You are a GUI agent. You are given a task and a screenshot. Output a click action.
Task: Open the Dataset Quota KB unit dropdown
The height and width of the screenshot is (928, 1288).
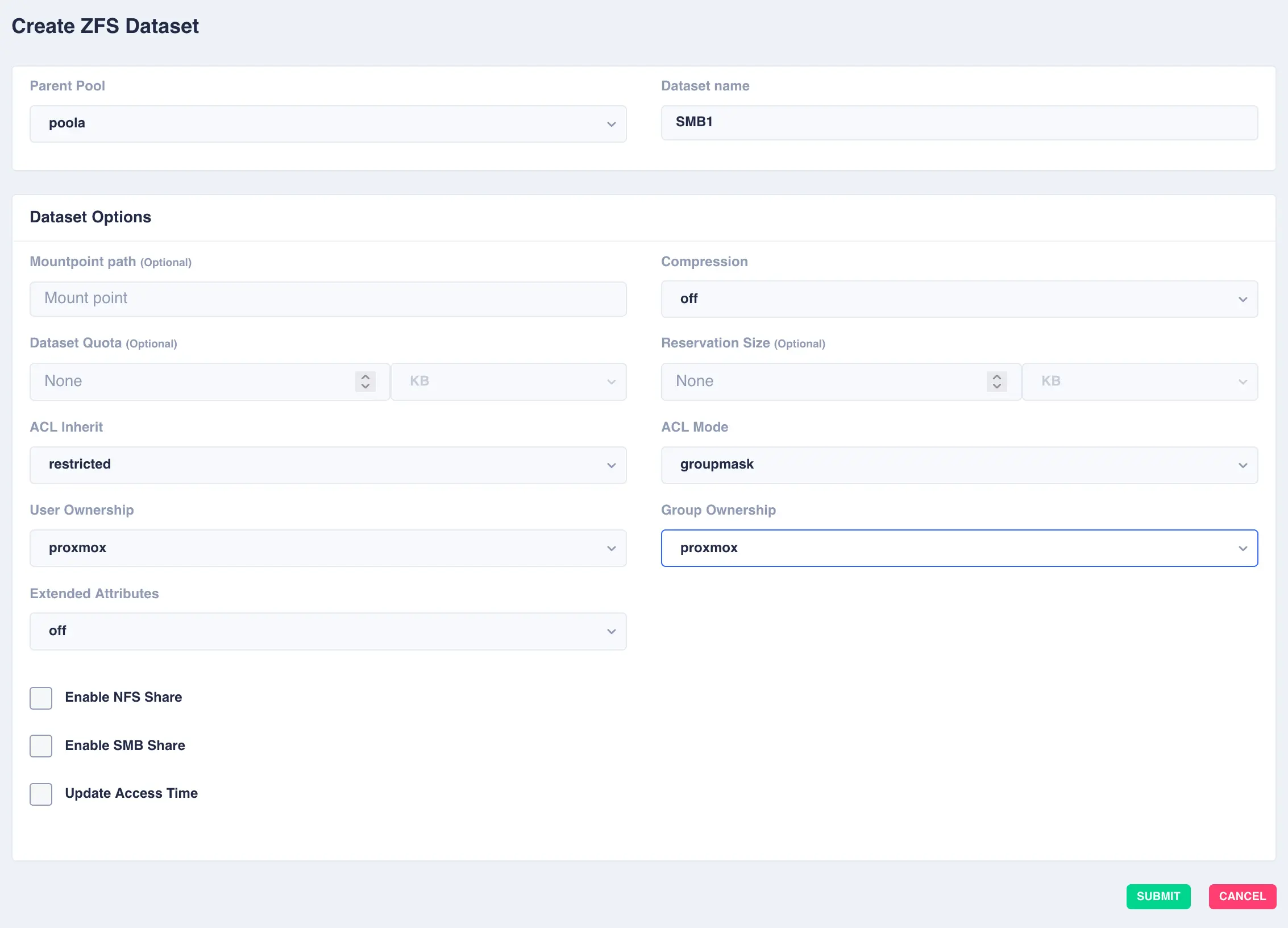pyautogui.click(x=509, y=381)
